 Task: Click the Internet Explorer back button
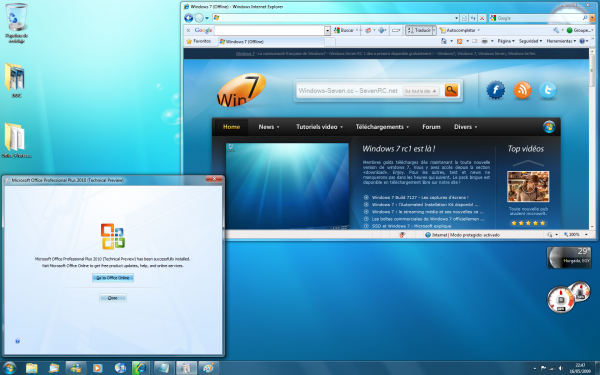[x=188, y=18]
